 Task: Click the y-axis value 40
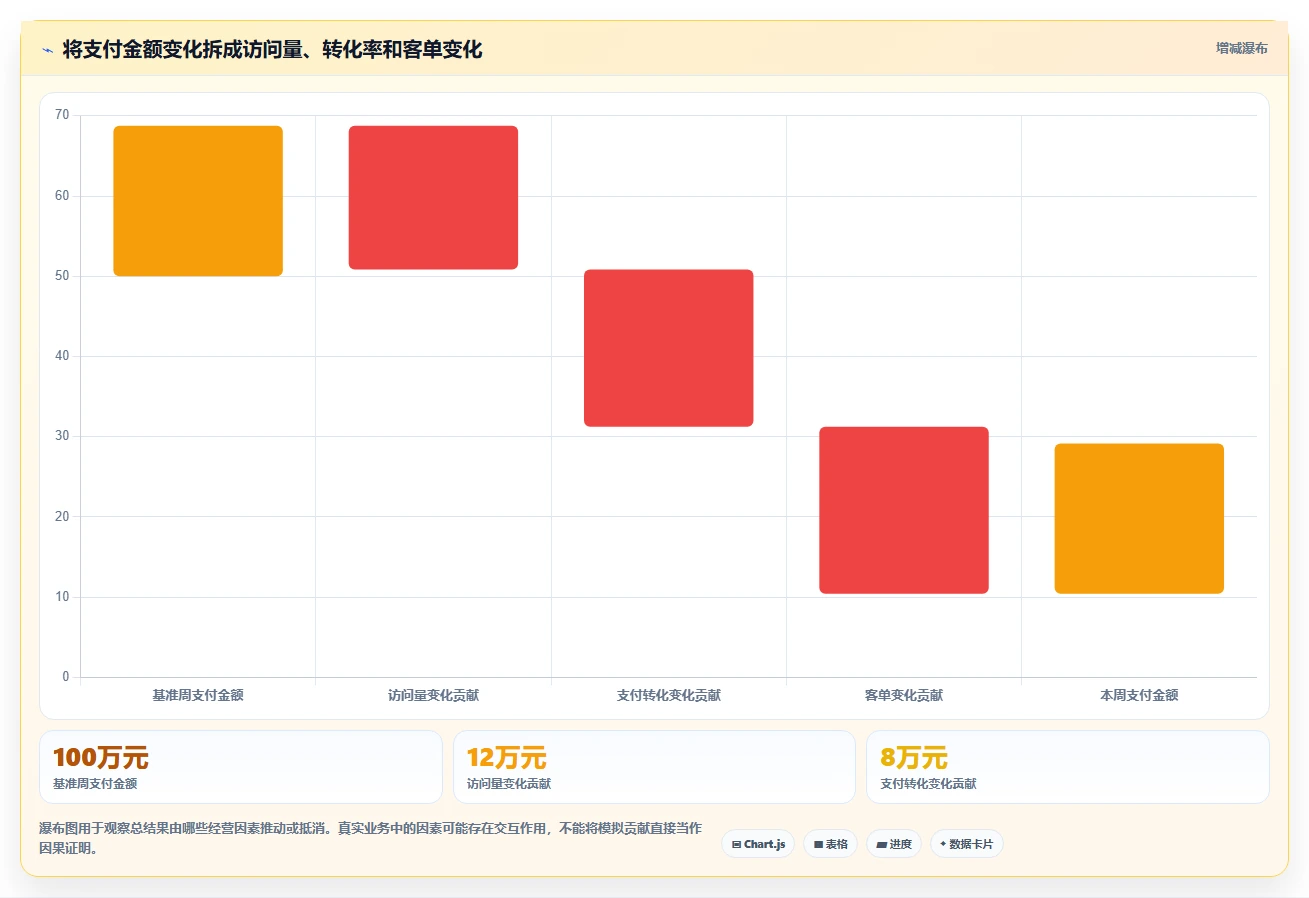point(62,356)
